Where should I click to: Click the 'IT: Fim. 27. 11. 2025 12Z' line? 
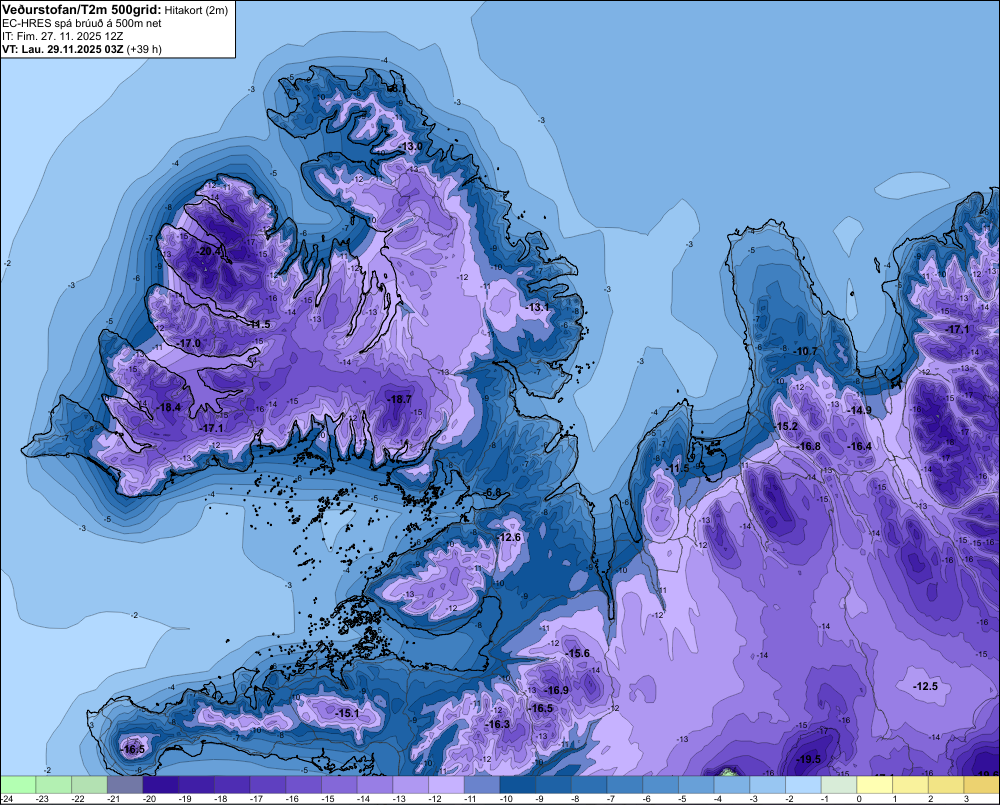pos(62,36)
